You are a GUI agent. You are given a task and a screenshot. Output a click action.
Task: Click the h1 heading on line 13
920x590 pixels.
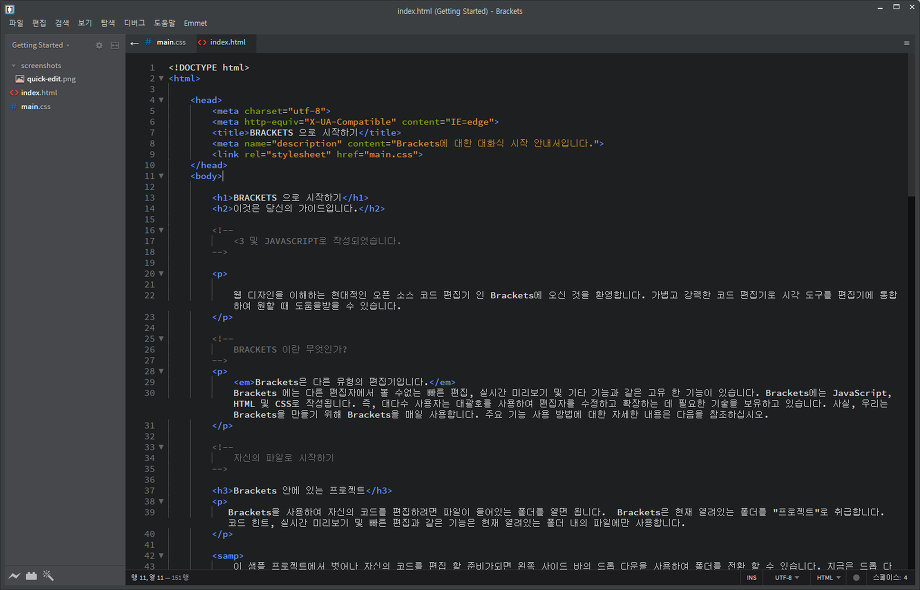click(x=290, y=198)
